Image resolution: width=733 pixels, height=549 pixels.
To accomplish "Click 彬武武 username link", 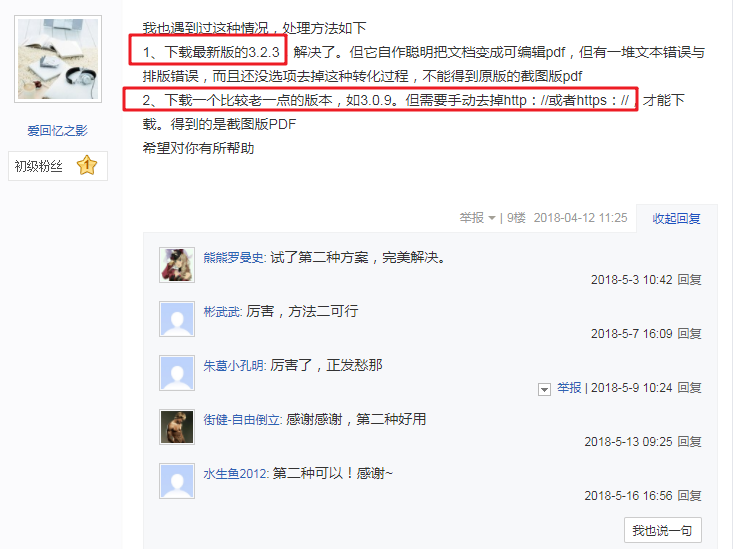I will click(222, 311).
